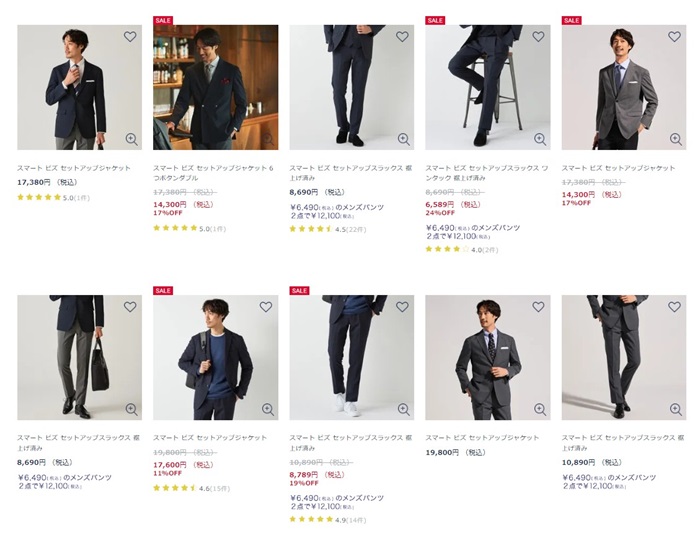This screenshot has height=538, width=700.
Task: Zoom the photo of model seated on stool
Action: pyautogui.click(x=539, y=139)
